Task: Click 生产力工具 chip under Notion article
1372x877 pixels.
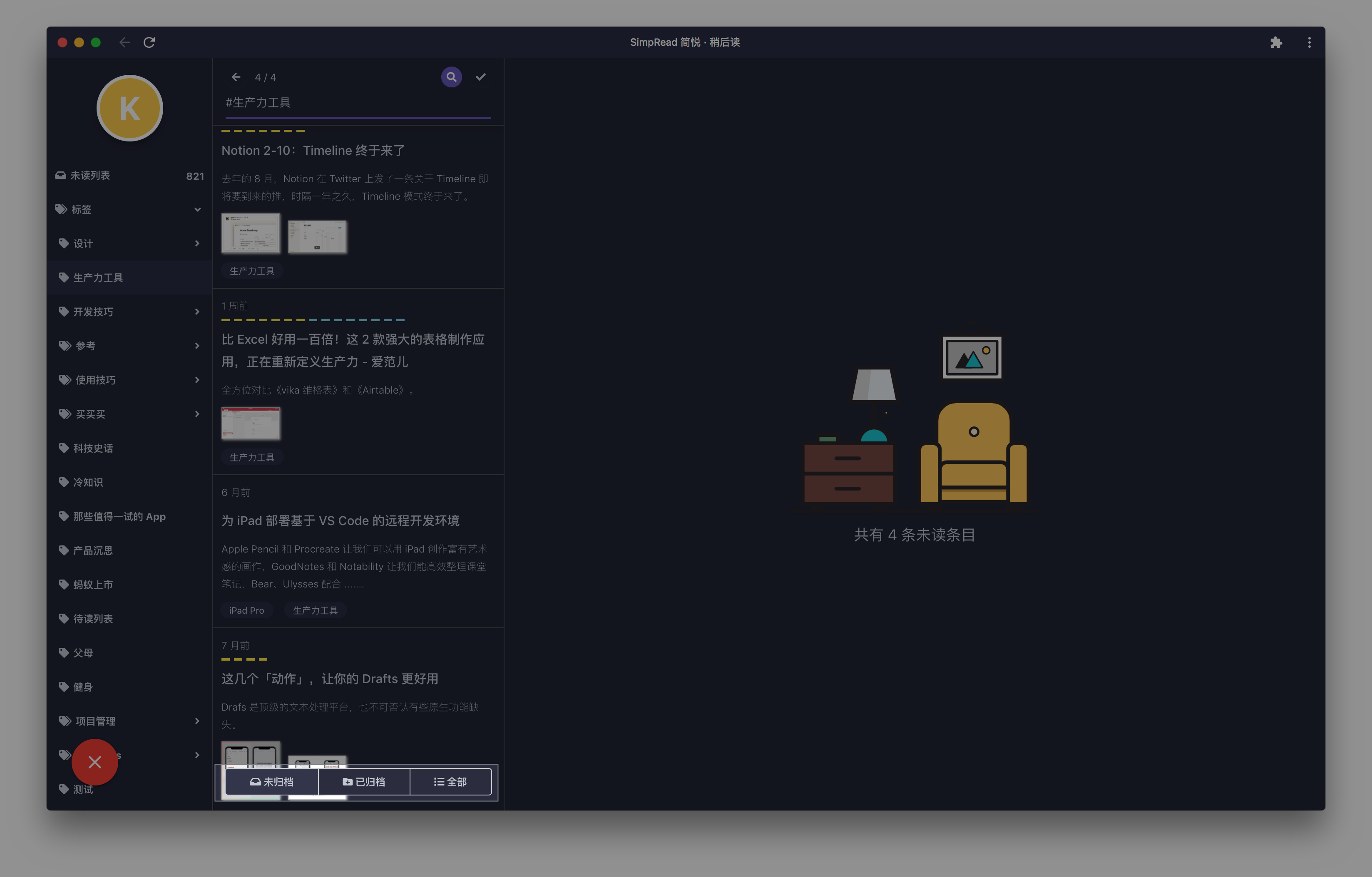Action: 252,271
